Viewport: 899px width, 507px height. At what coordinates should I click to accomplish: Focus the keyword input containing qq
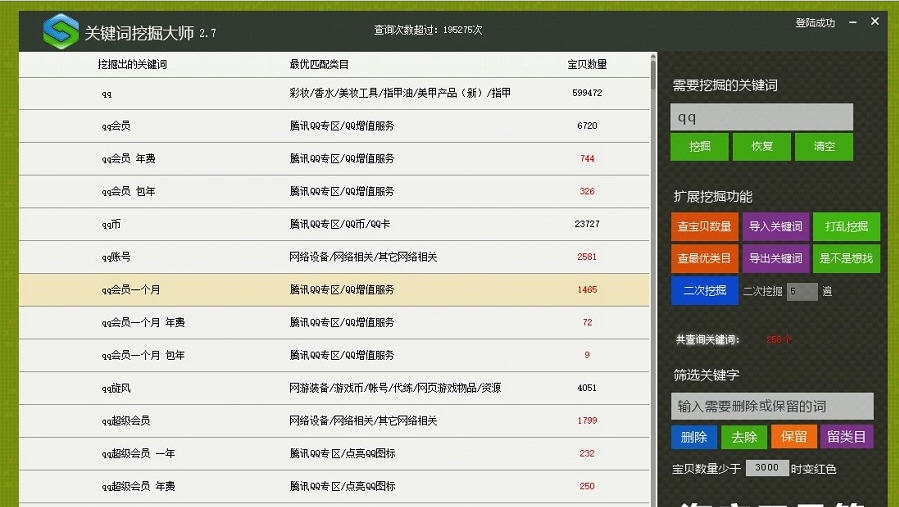762,118
